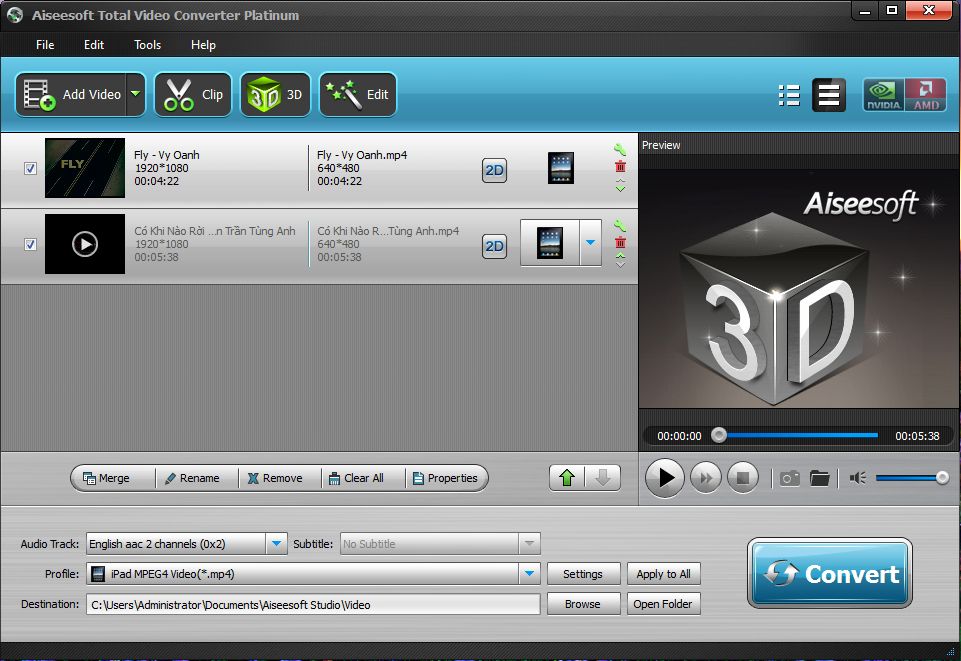The image size is (961, 661).
Task: Click the Destination path field
Action: (313, 604)
